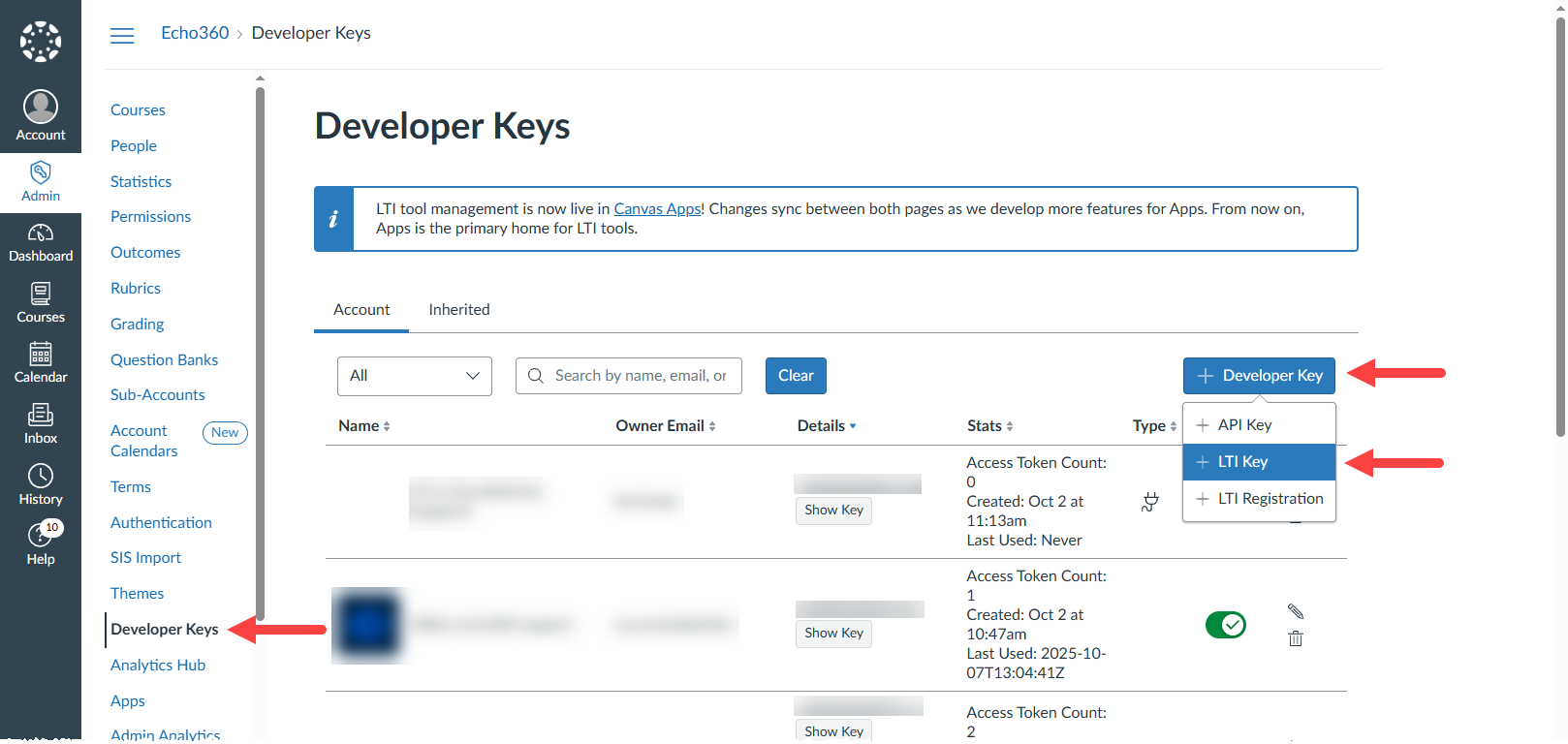
Task: Choose LTI Registration from the menu
Action: pyautogui.click(x=1259, y=499)
